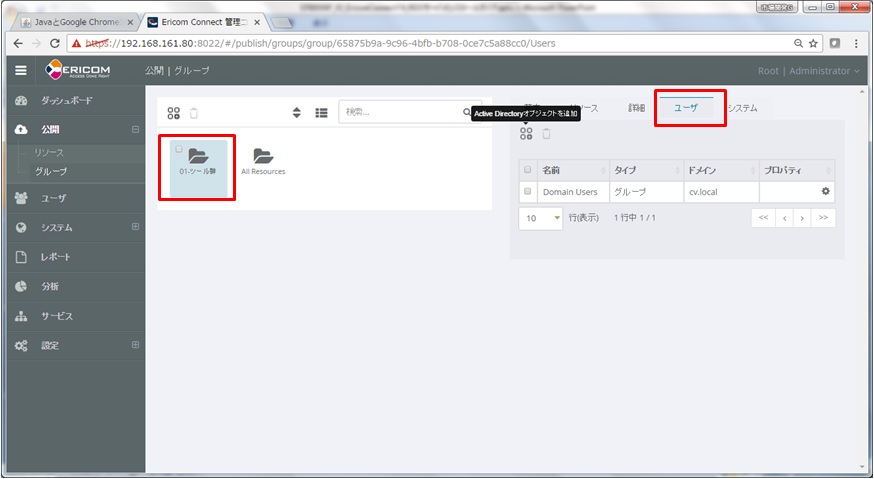874x479 pixels.
Task: Click the hamburger menu icon
Action: click(21, 71)
